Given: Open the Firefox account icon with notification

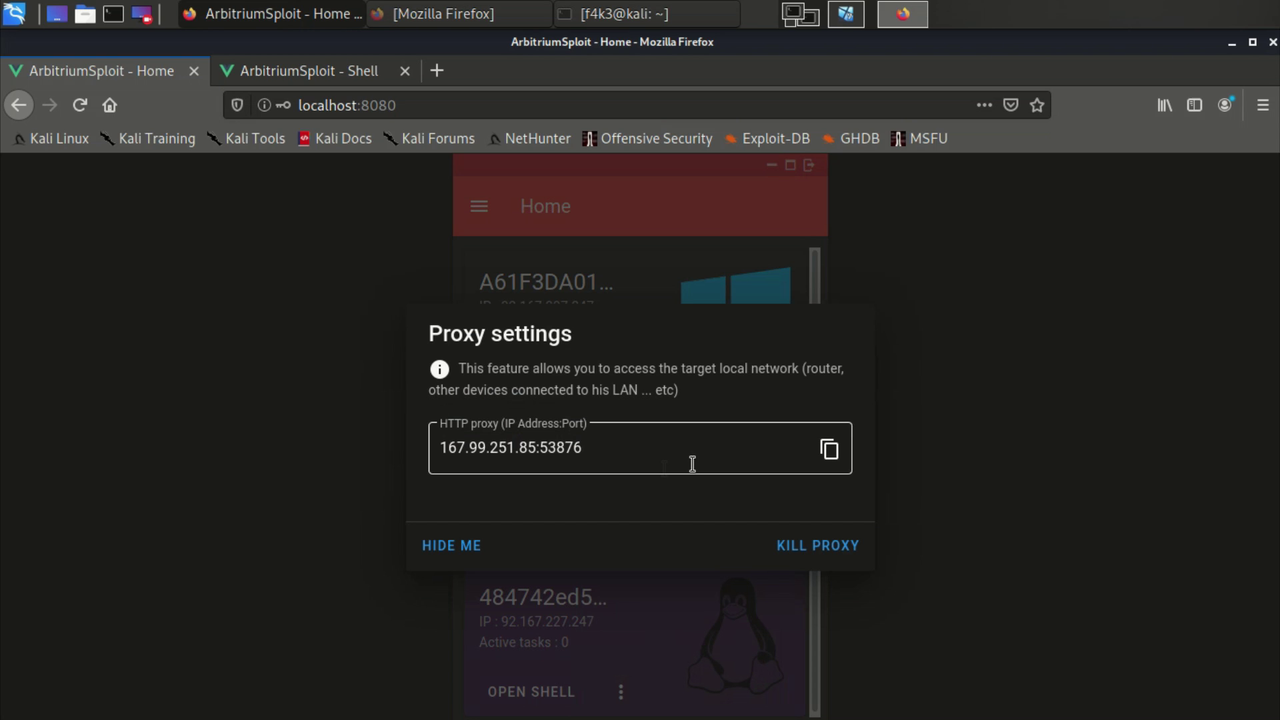Looking at the screenshot, I should coord(1224,105).
